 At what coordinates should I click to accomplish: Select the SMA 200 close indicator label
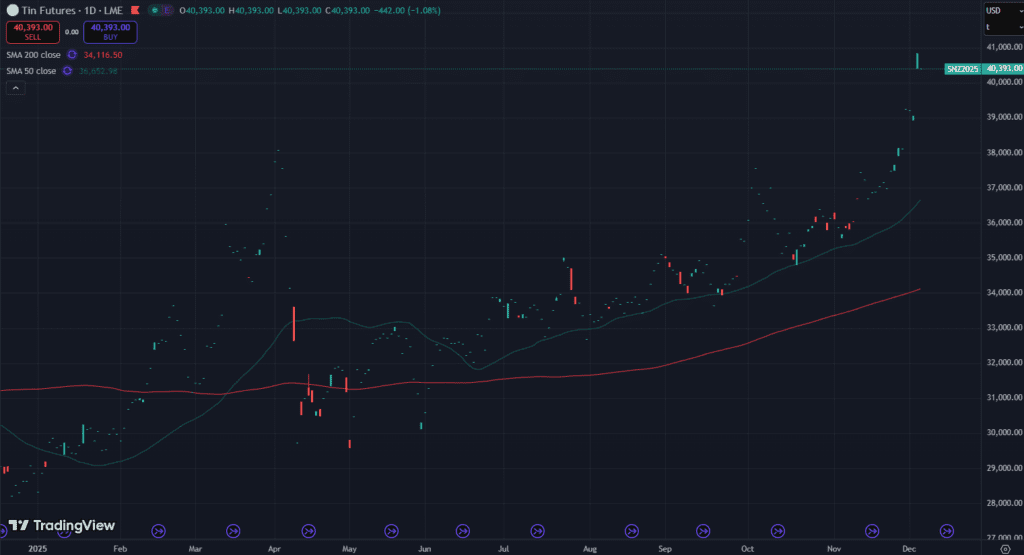(x=33, y=55)
